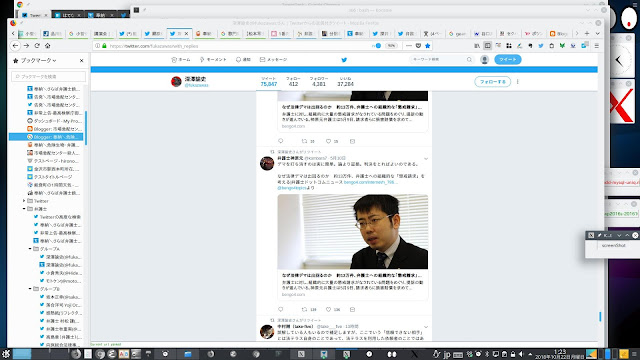Image resolution: width=640 pixels, height=360 pixels.
Task: Open the フォロー 412 following list
Action: 293,82
